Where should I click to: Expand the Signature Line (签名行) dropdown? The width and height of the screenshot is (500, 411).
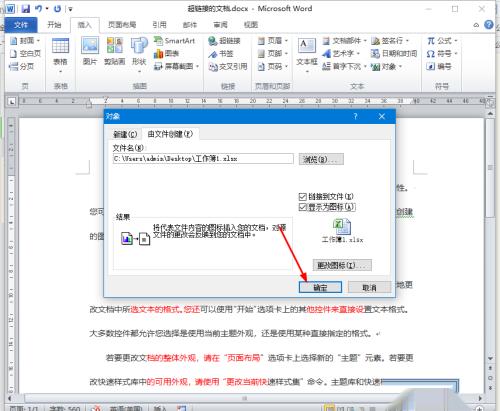[407, 41]
